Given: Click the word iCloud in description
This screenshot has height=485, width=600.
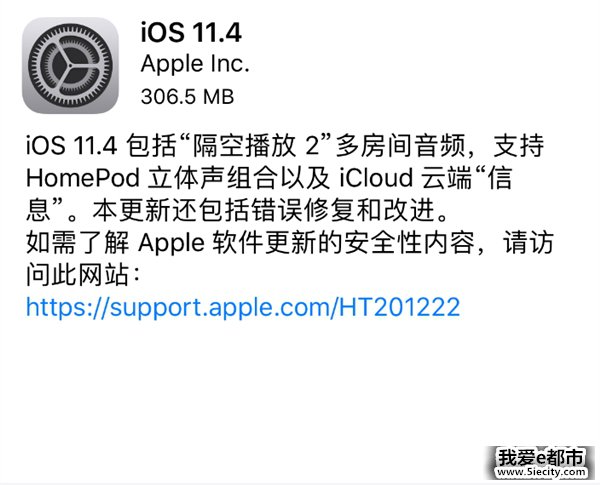Looking at the screenshot, I should (376, 178).
